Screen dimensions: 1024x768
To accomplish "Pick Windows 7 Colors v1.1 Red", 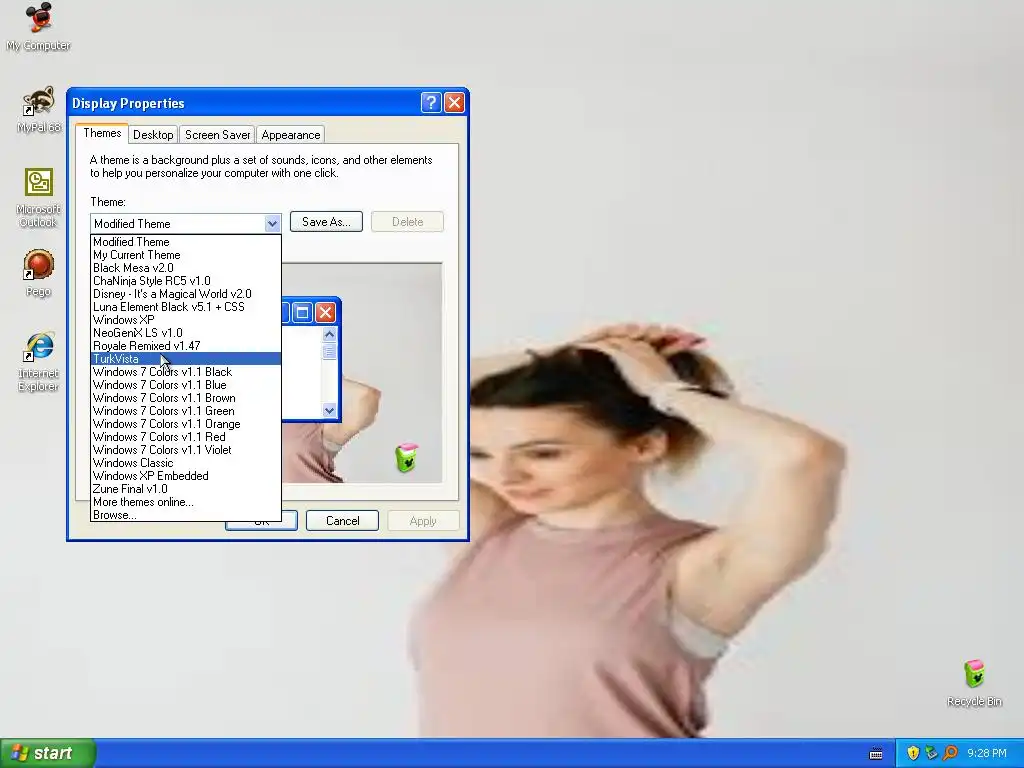I will click(x=185, y=437).
